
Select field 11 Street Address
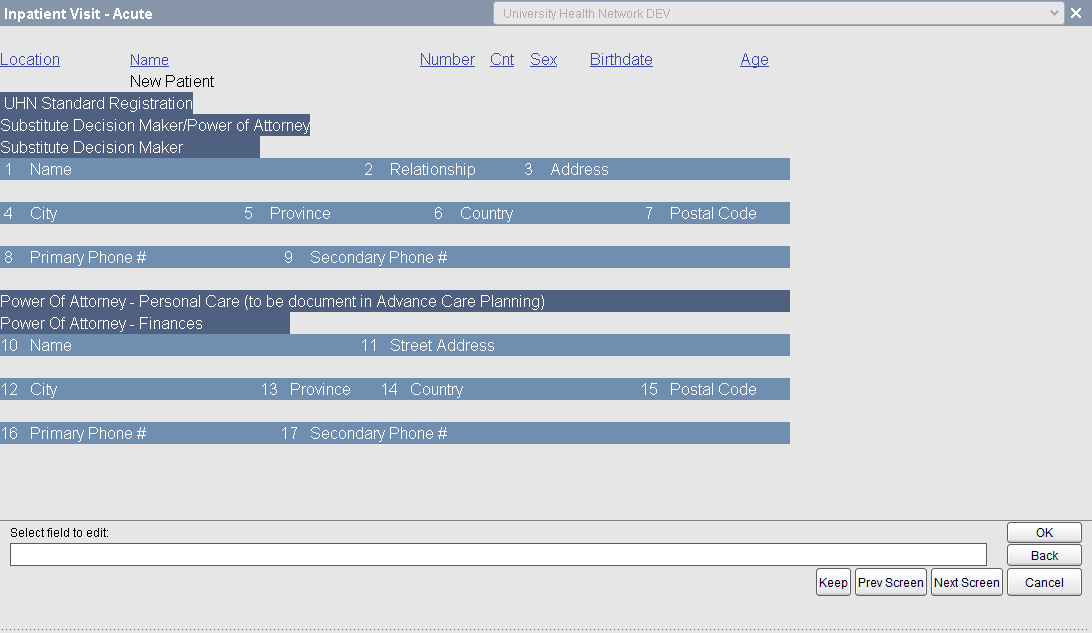442,345
